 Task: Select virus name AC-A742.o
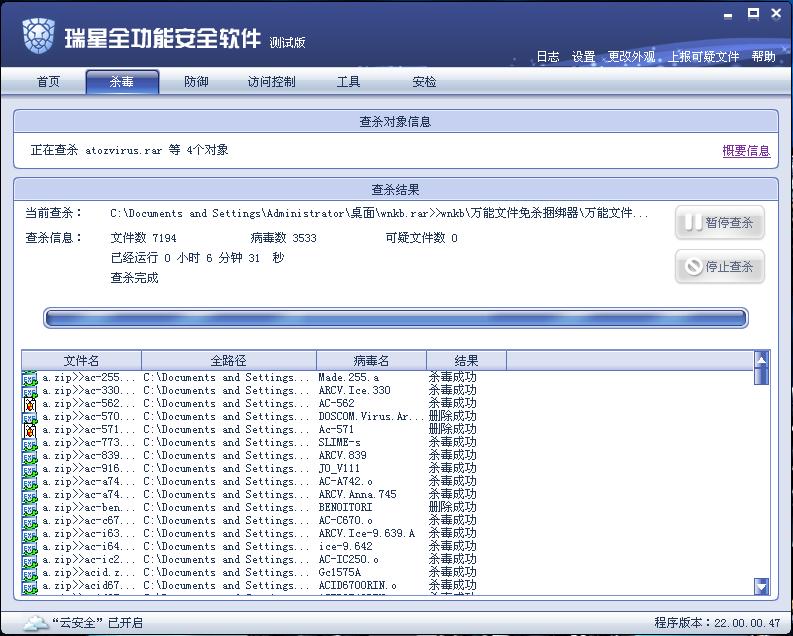345,482
